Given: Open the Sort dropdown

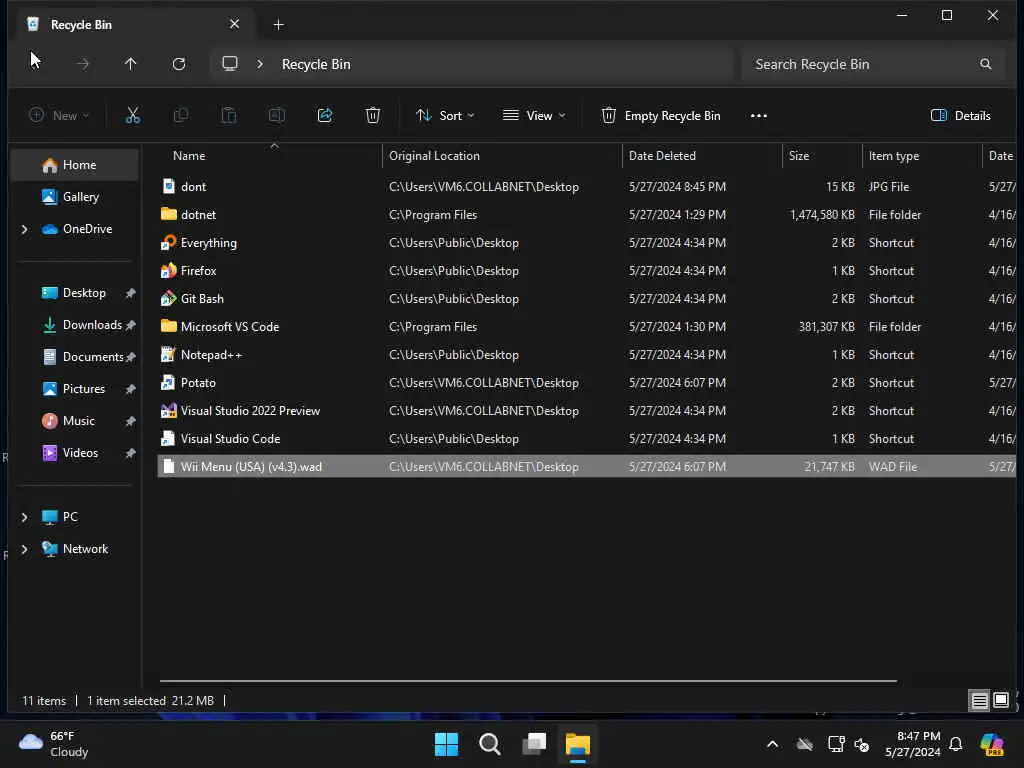Looking at the screenshot, I should (445, 116).
